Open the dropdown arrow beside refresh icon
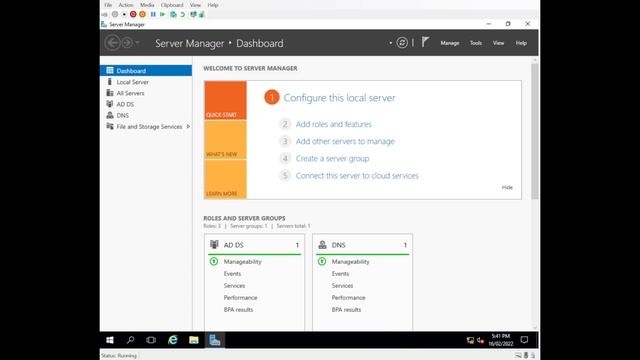 point(391,43)
